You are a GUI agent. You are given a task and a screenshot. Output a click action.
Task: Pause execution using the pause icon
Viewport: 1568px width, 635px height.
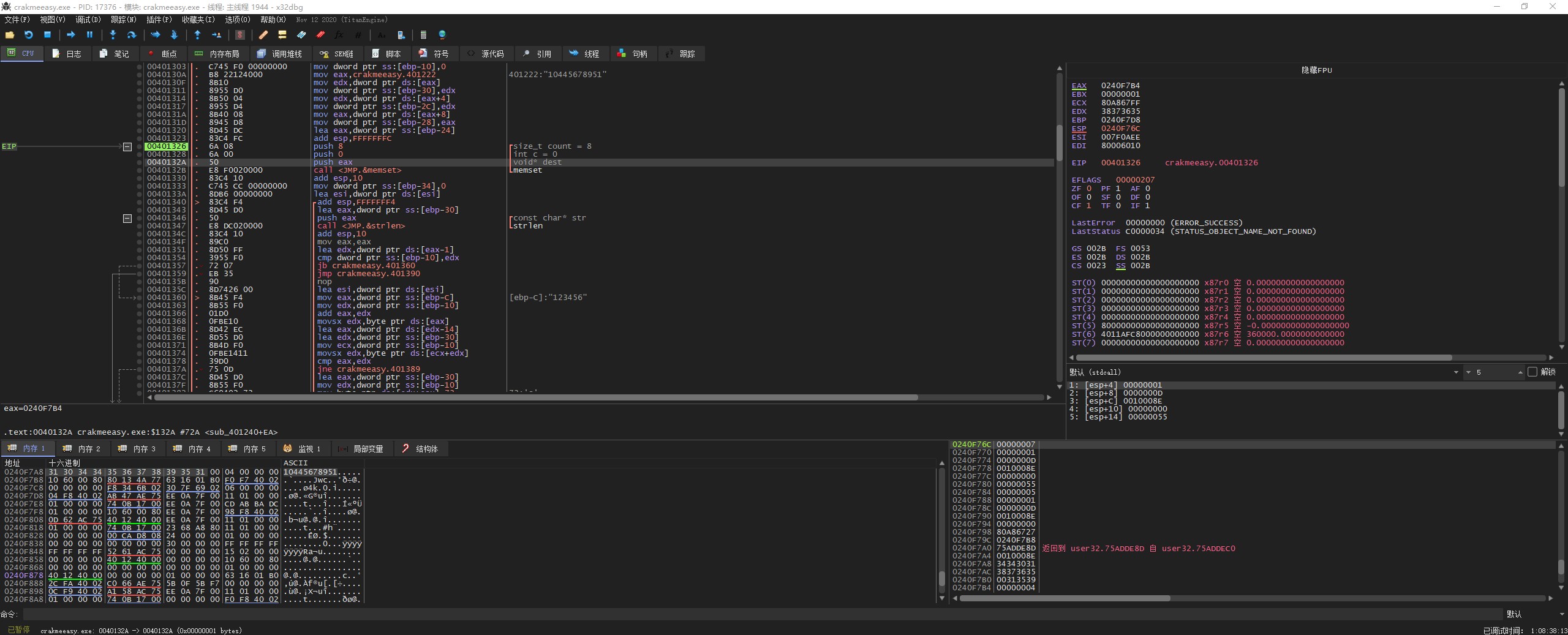(x=89, y=35)
